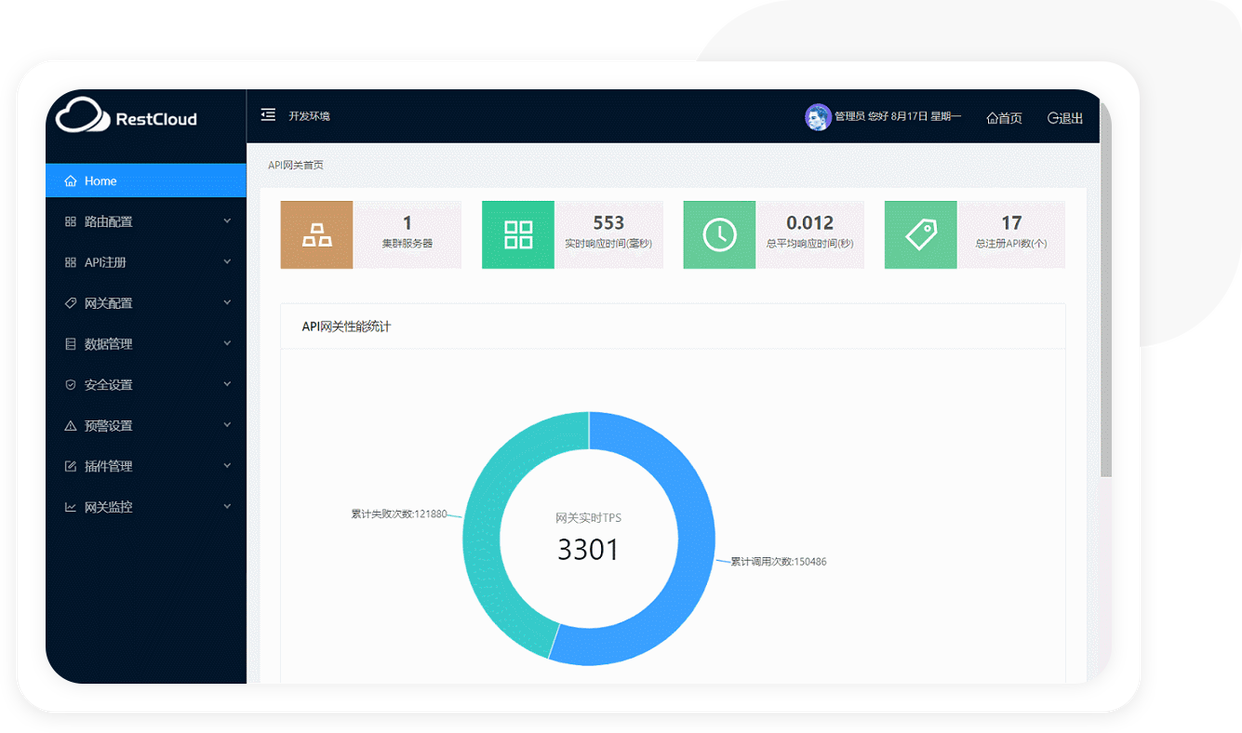The image size is (1242, 733).
Task: Click the 网关监控 chart icon
Action: pyautogui.click(x=70, y=507)
